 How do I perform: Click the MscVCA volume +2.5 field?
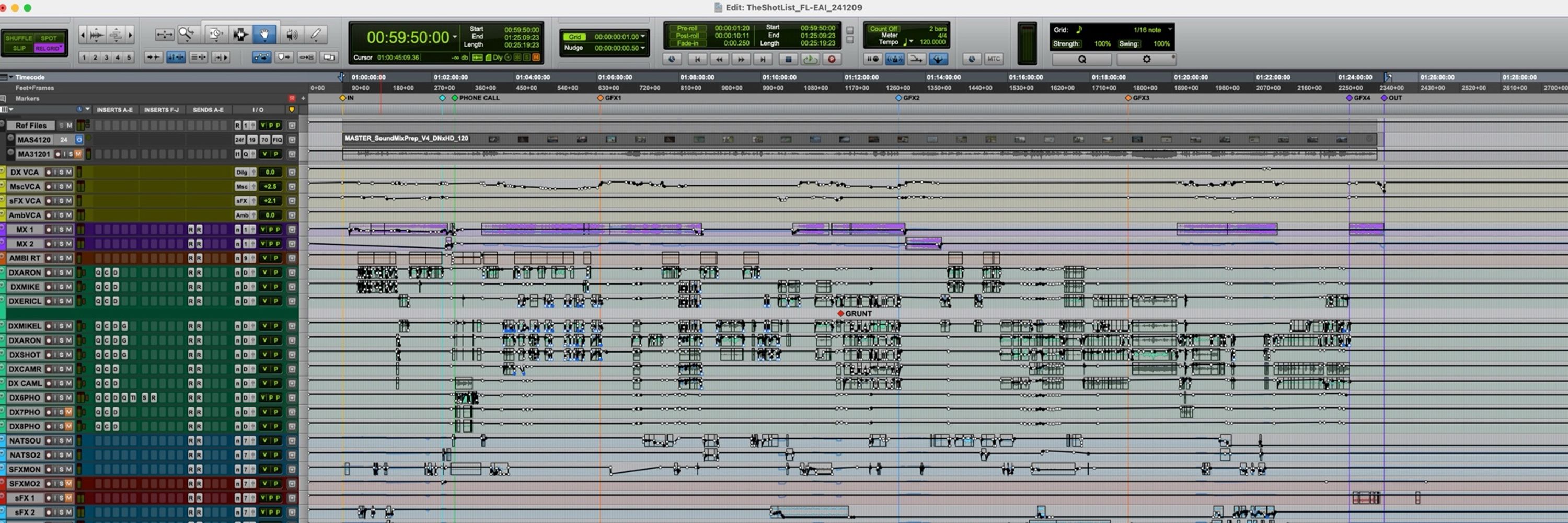[x=270, y=186]
